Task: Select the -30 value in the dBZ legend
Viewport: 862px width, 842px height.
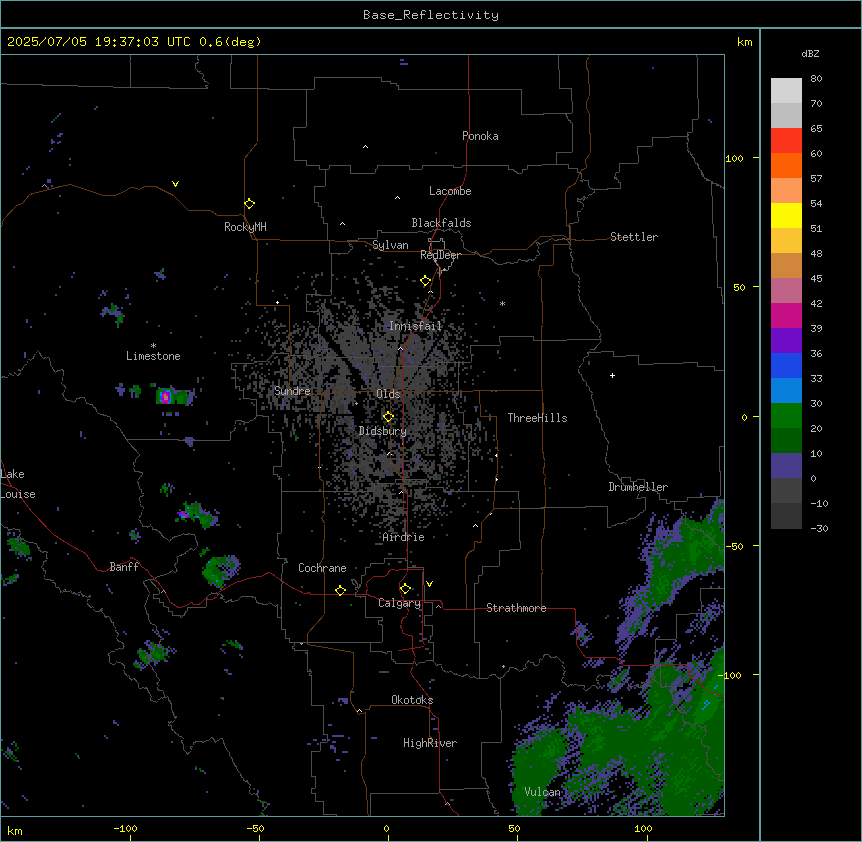Action: click(819, 528)
